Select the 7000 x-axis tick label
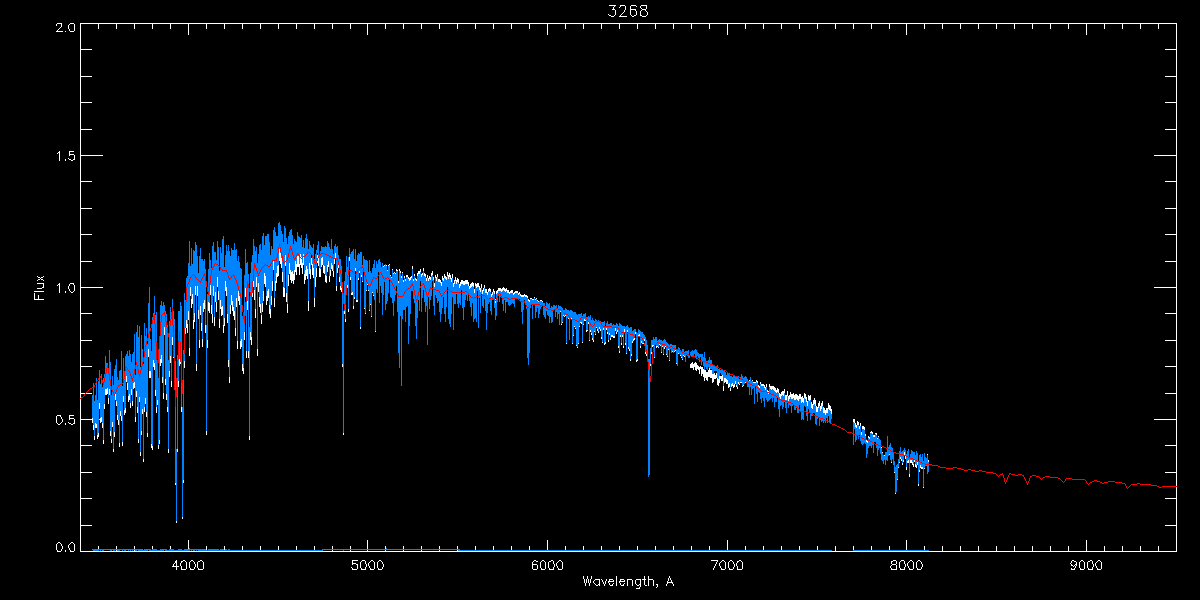This screenshot has height=600, width=1200. pos(727,565)
